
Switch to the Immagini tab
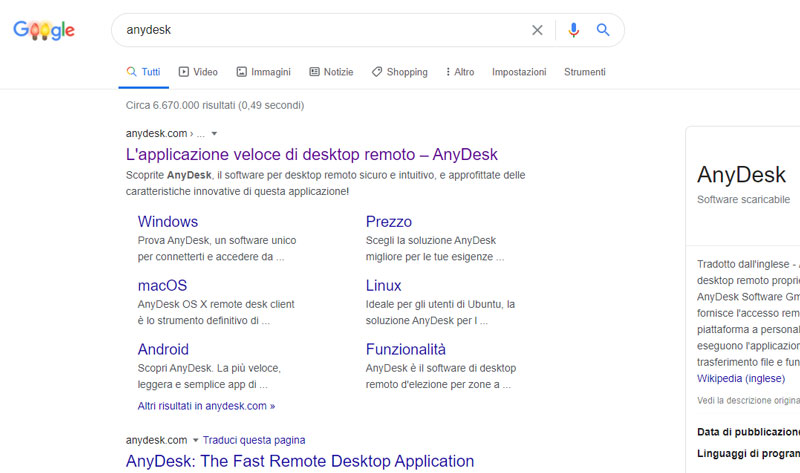click(263, 72)
